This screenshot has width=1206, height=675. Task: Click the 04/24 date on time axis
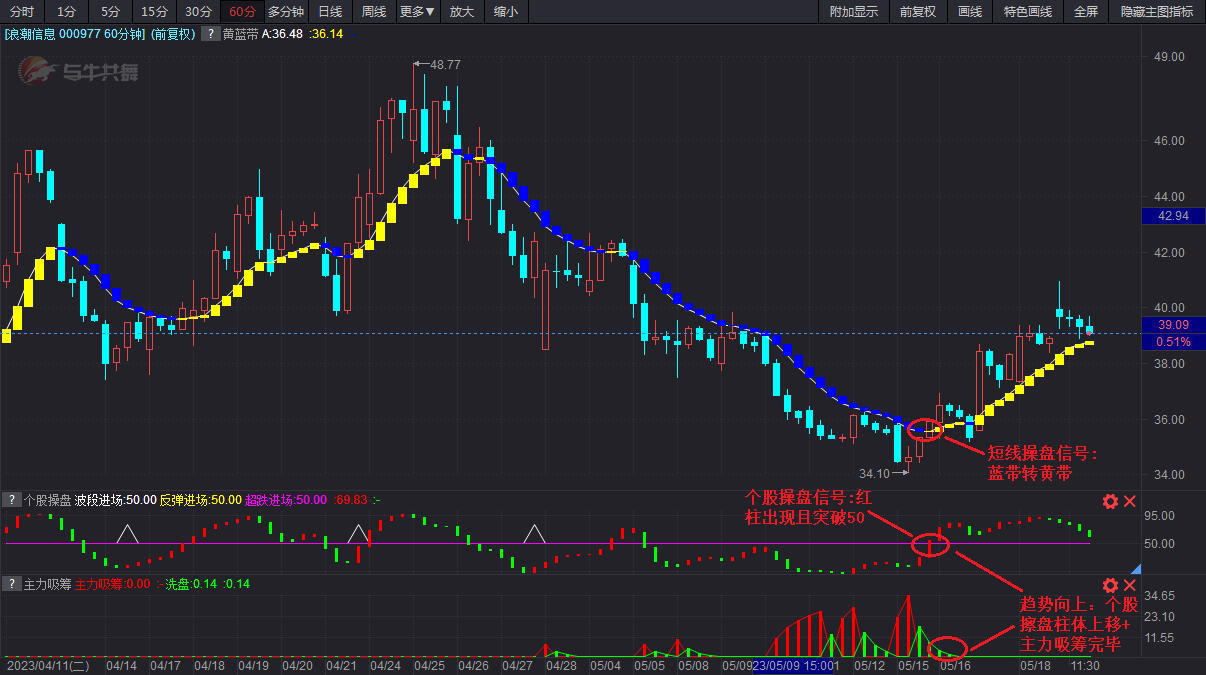point(386,665)
